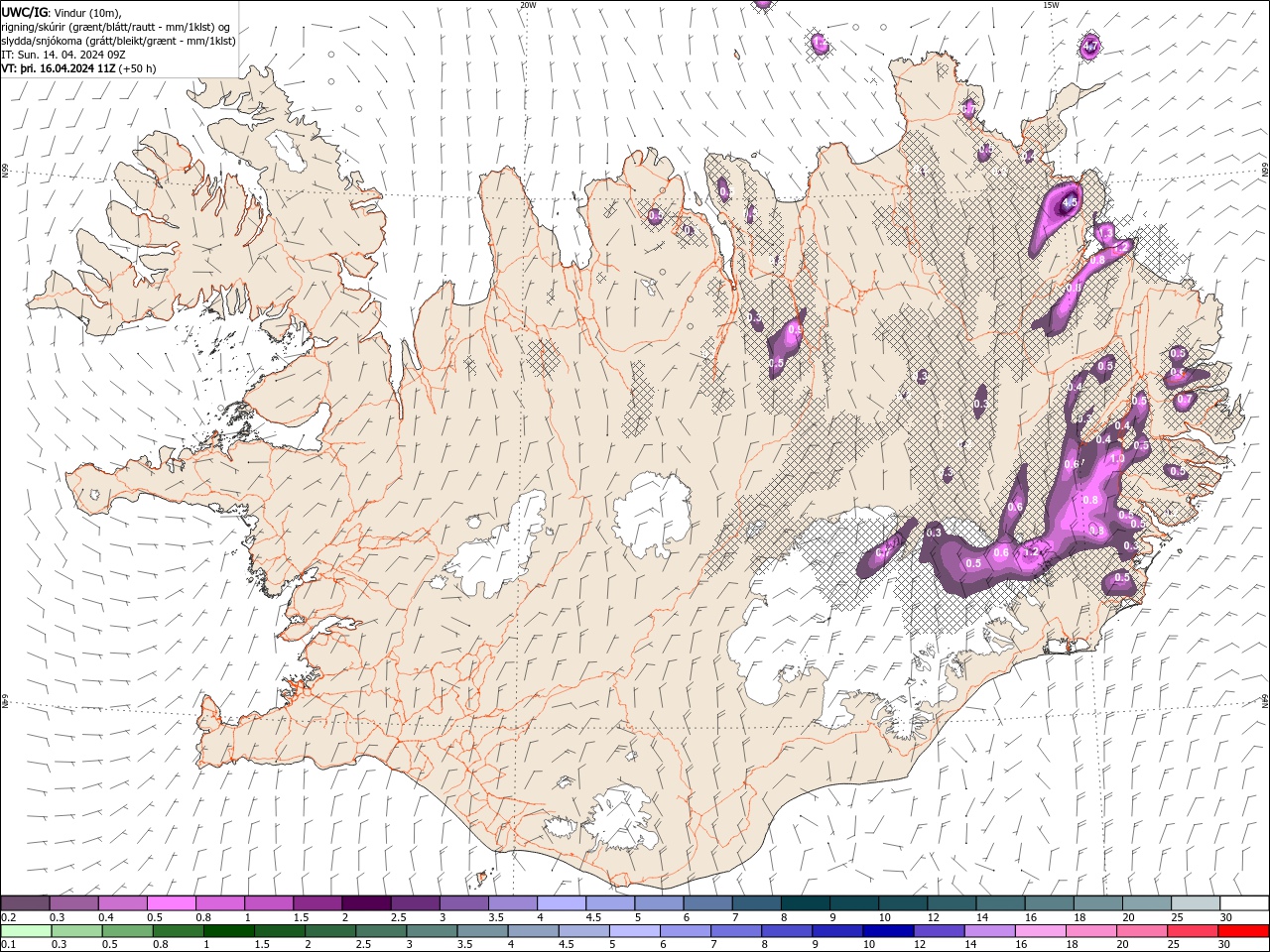Image resolution: width=1270 pixels, height=952 pixels.
Task: Click the red-pink swatch labeled 25 in lower legend
Action: [1191, 930]
